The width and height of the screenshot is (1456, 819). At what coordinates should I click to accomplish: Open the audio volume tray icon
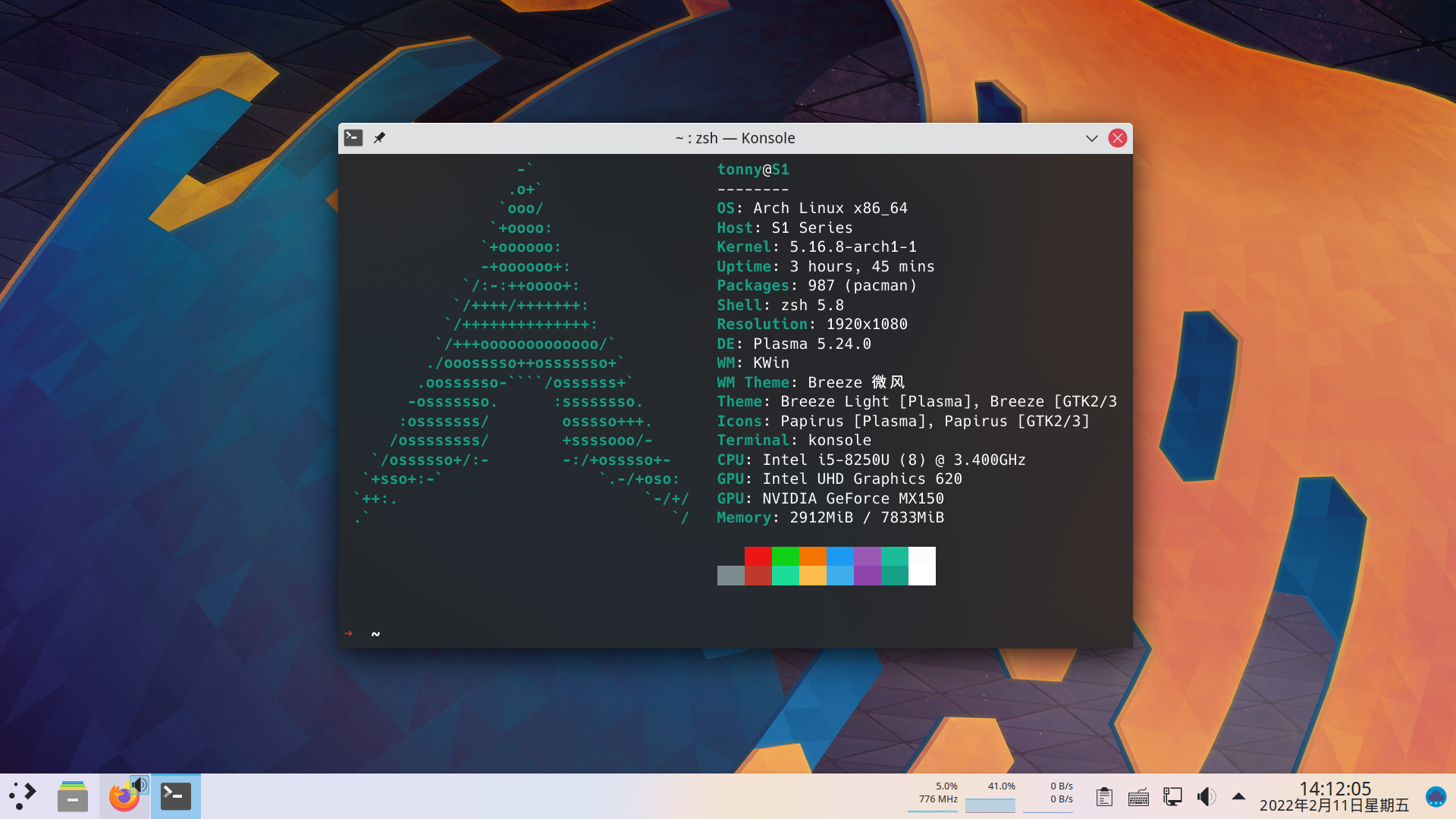[1206, 797]
